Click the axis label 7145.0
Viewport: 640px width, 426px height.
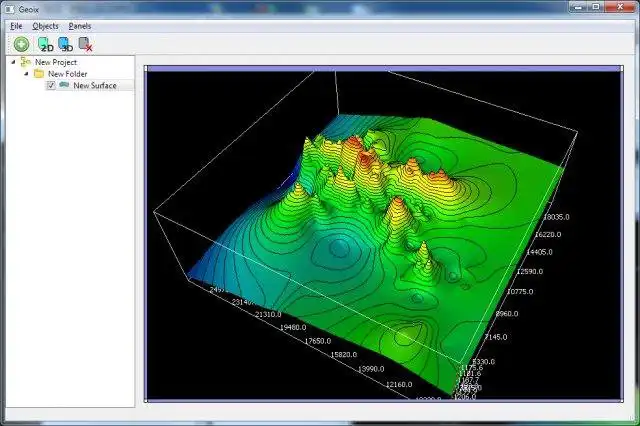(496, 337)
